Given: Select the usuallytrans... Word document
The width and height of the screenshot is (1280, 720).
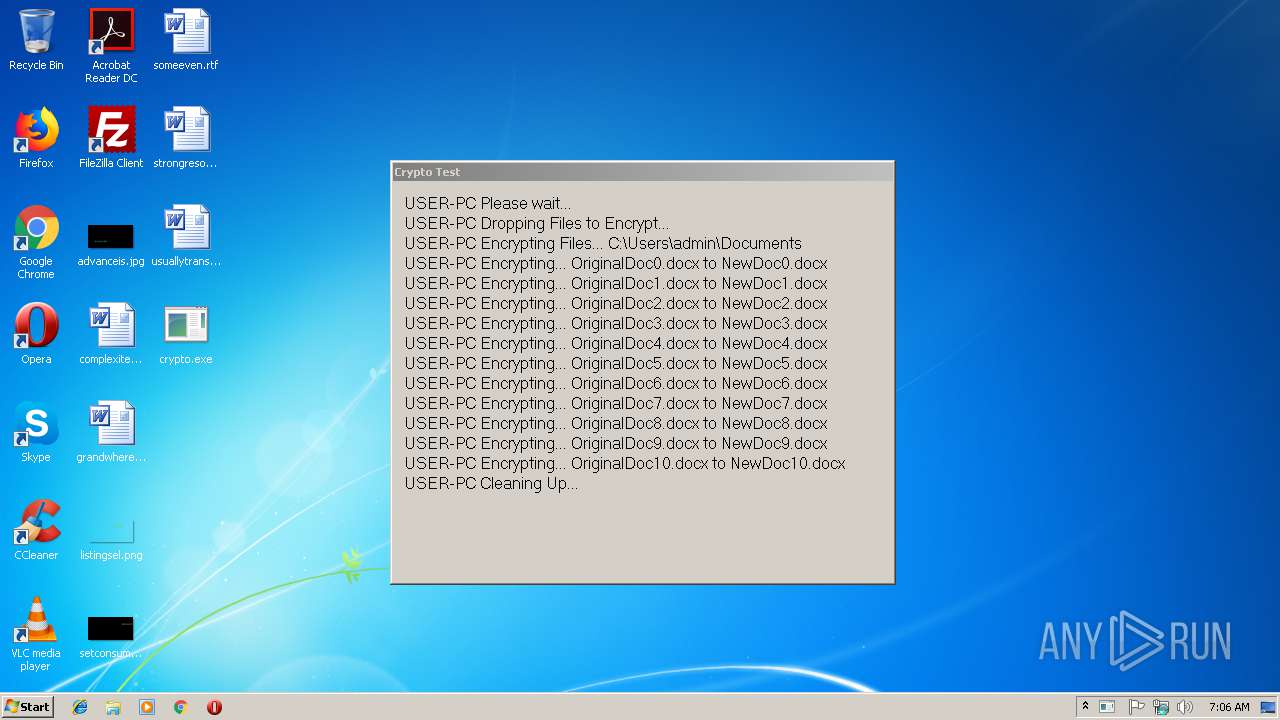Looking at the screenshot, I should point(186,236).
